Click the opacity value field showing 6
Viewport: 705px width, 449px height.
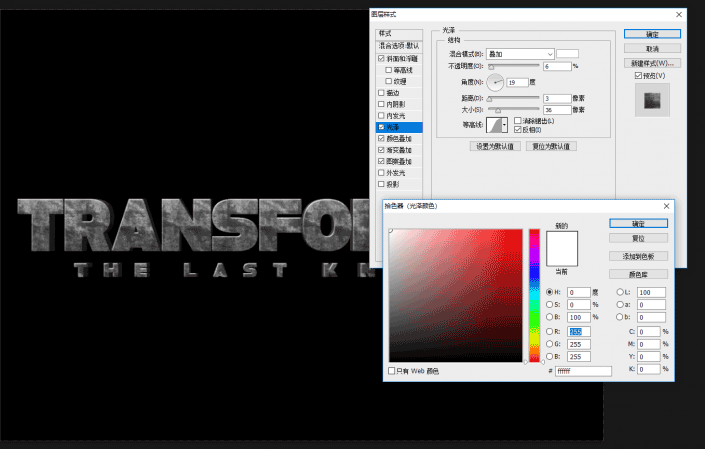tap(557, 66)
